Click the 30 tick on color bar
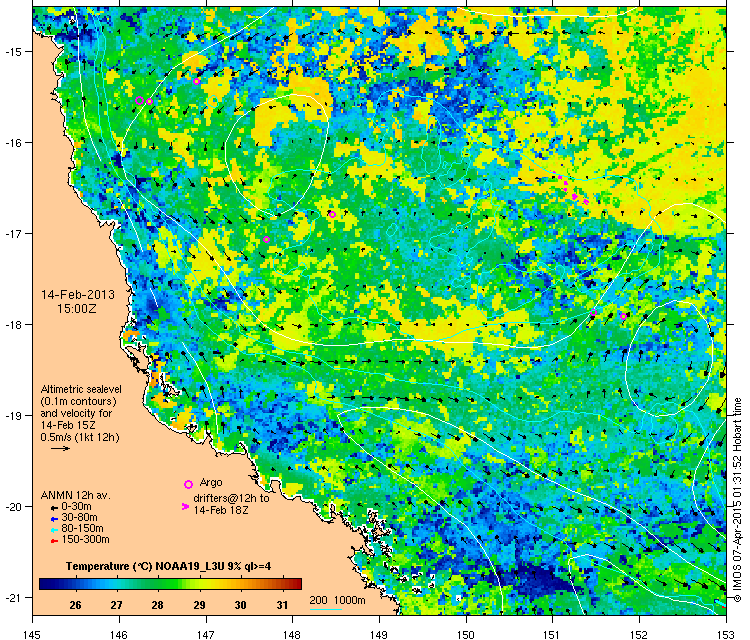 [241, 605]
